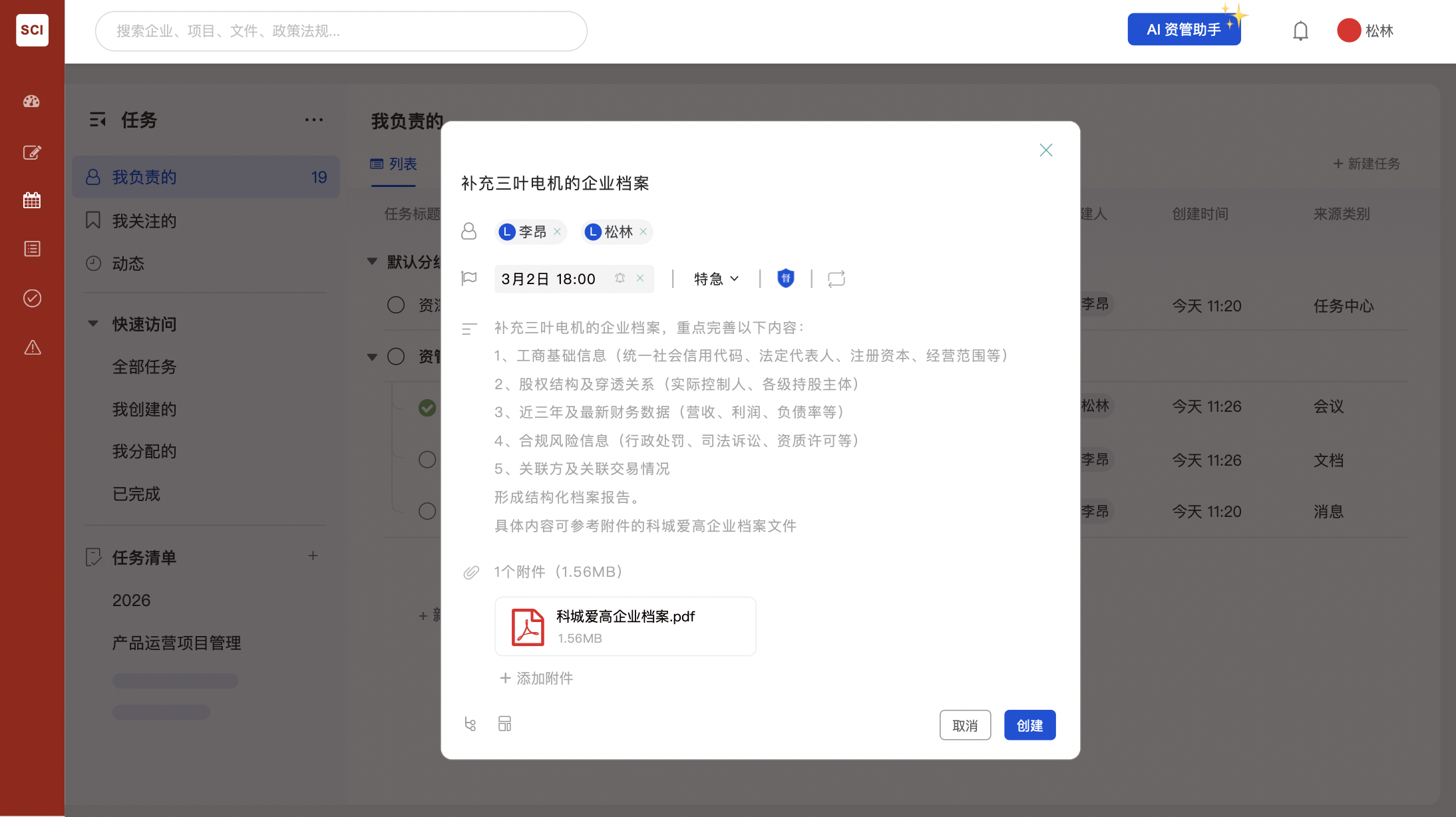Collapse the 快速访问 section
This screenshot has height=817, width=1456.
(93, 324)
